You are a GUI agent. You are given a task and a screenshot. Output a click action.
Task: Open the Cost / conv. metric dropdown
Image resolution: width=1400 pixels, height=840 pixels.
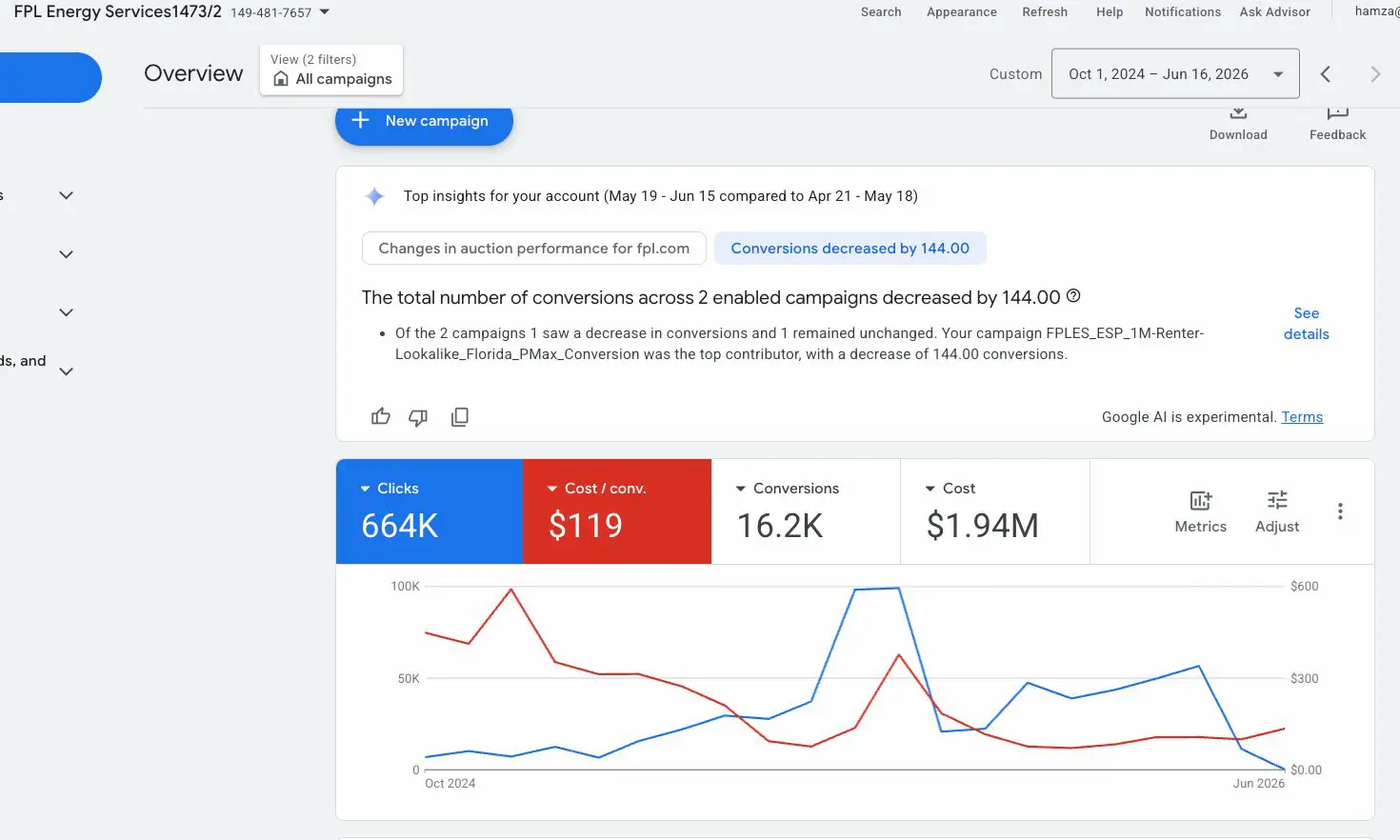tap(596, 489)
